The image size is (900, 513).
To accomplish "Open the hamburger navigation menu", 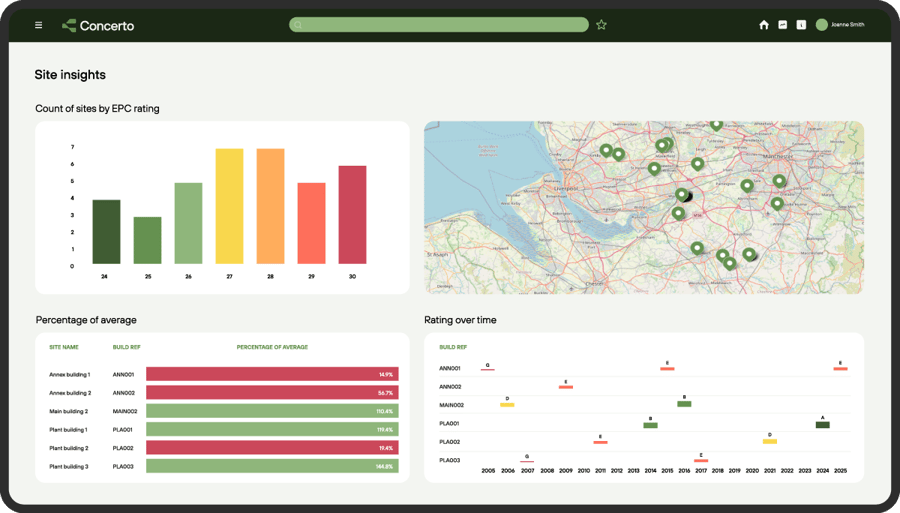I will (38, 25).
